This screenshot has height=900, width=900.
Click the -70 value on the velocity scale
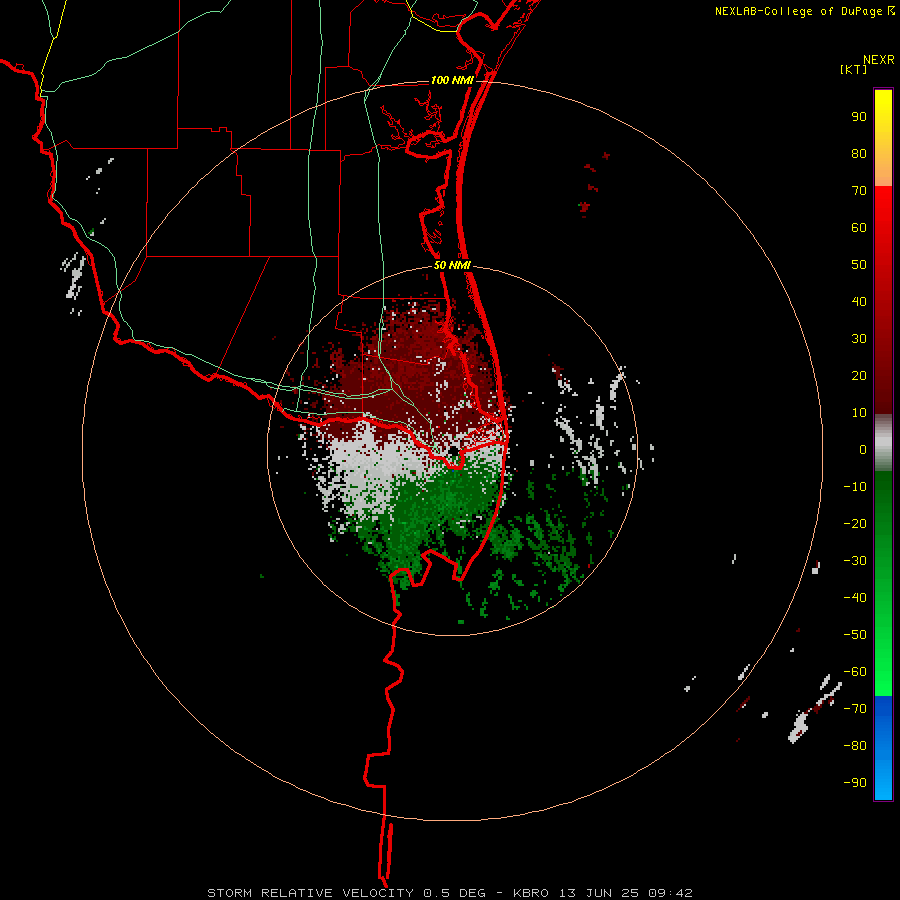tap(855, 709)
